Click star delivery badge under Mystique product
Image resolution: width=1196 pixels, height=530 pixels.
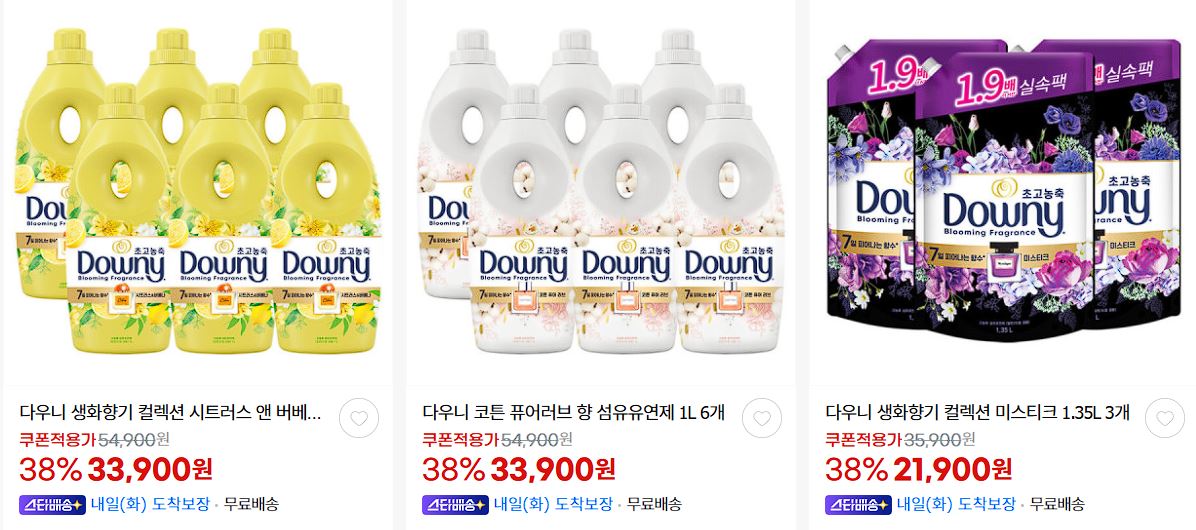click(857, 504)
